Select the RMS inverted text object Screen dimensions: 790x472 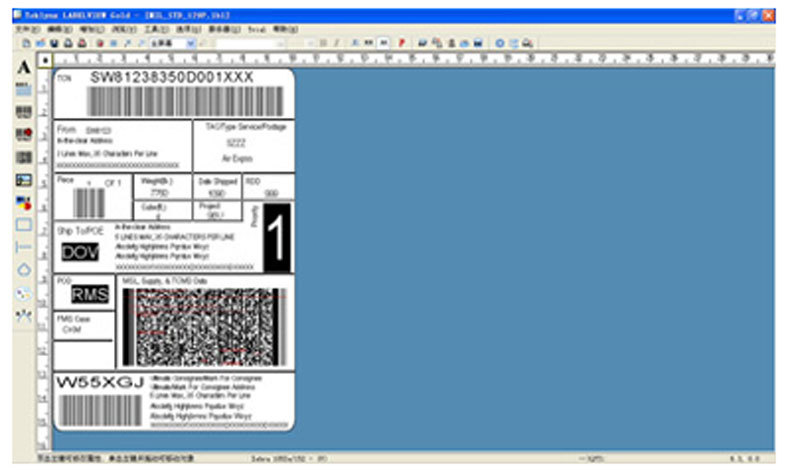[x=90, y=294]
